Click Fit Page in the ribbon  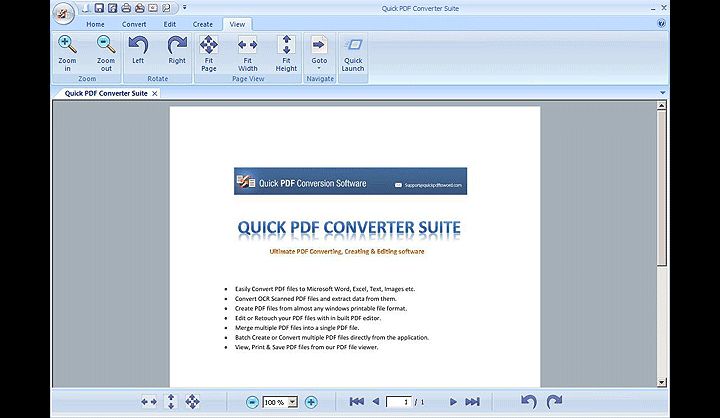pos(208,53)
